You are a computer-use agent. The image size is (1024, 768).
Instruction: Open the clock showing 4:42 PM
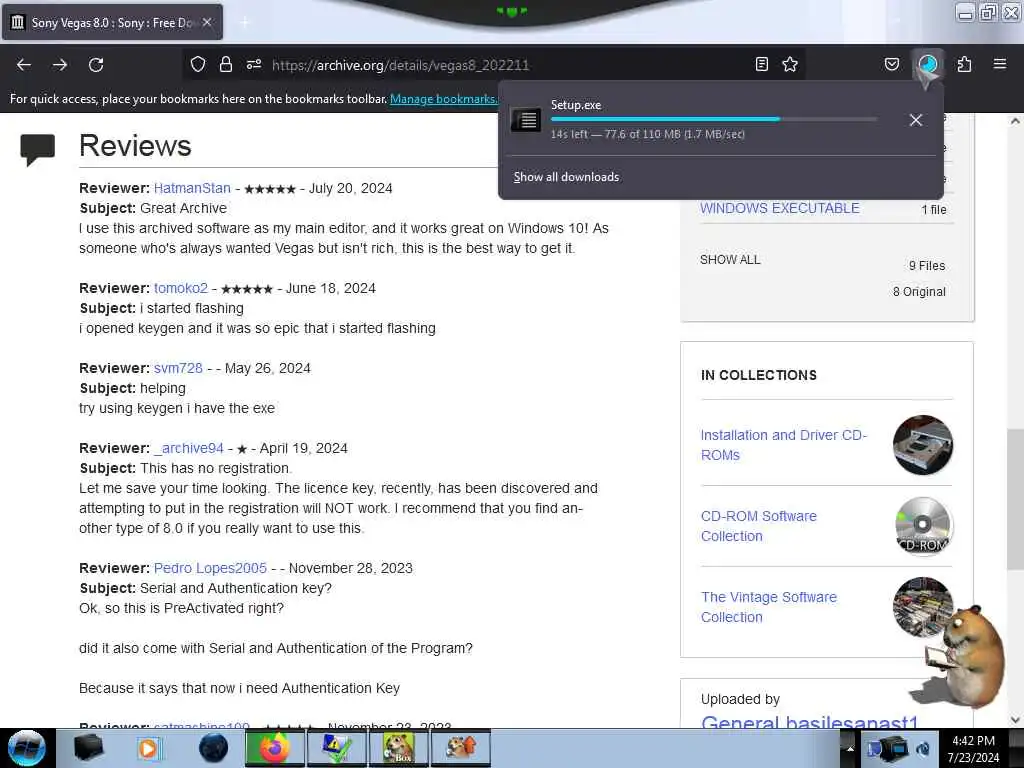pyautogui.click(x=973, y=748)
